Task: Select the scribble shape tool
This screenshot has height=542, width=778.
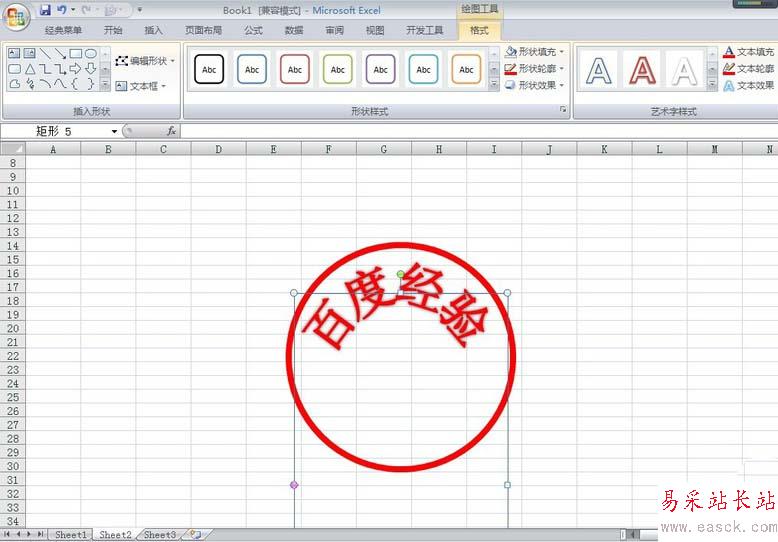Action: [x=30, y=84]
